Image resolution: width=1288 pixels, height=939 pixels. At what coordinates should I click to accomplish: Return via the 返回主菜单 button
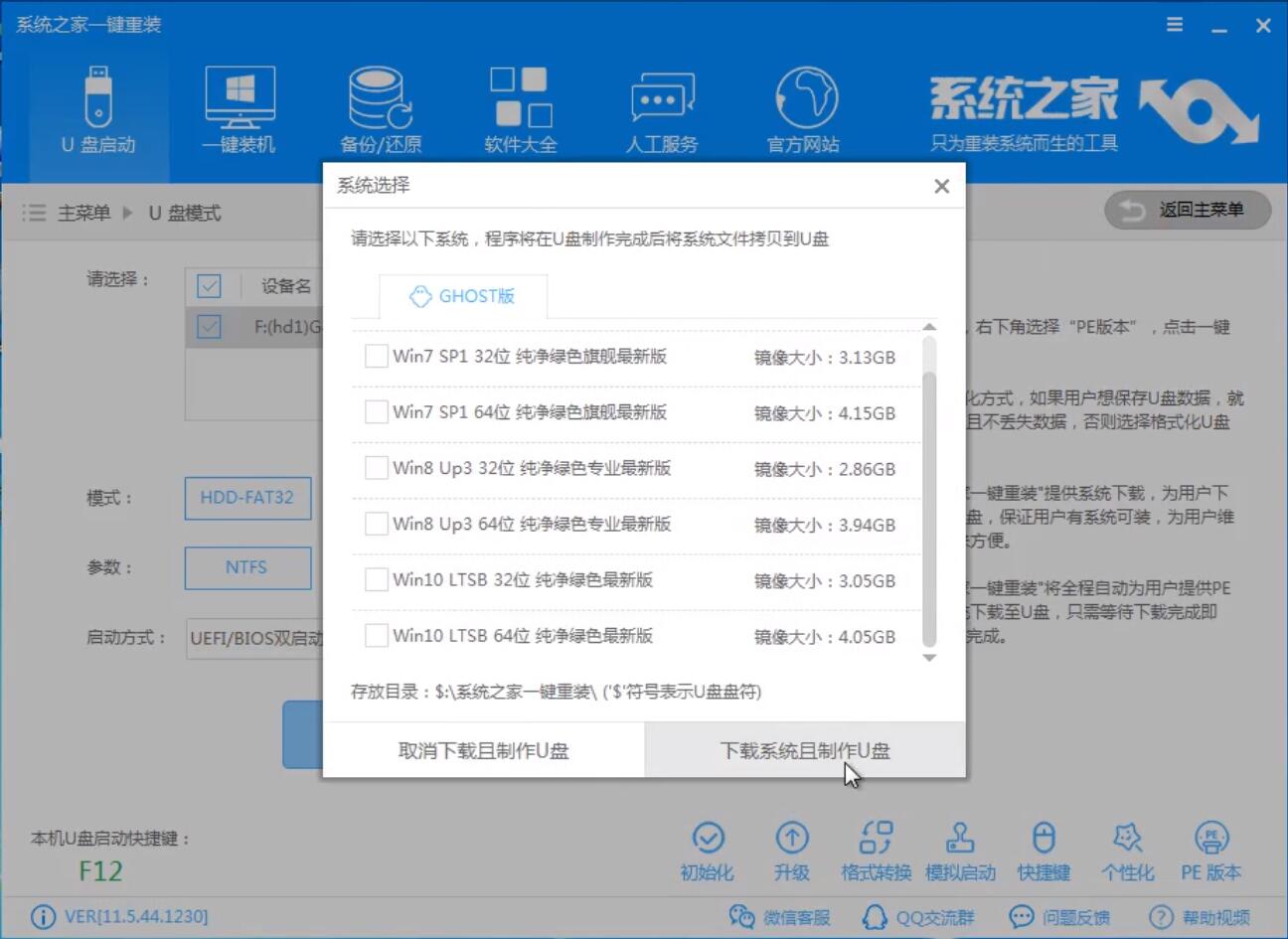(x=1189, y=210)
